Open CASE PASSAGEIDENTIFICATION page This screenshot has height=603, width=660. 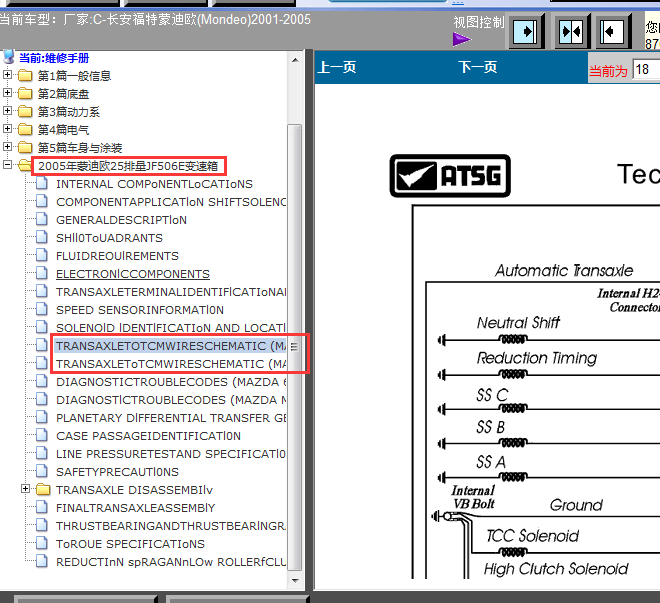pos(148,436)
